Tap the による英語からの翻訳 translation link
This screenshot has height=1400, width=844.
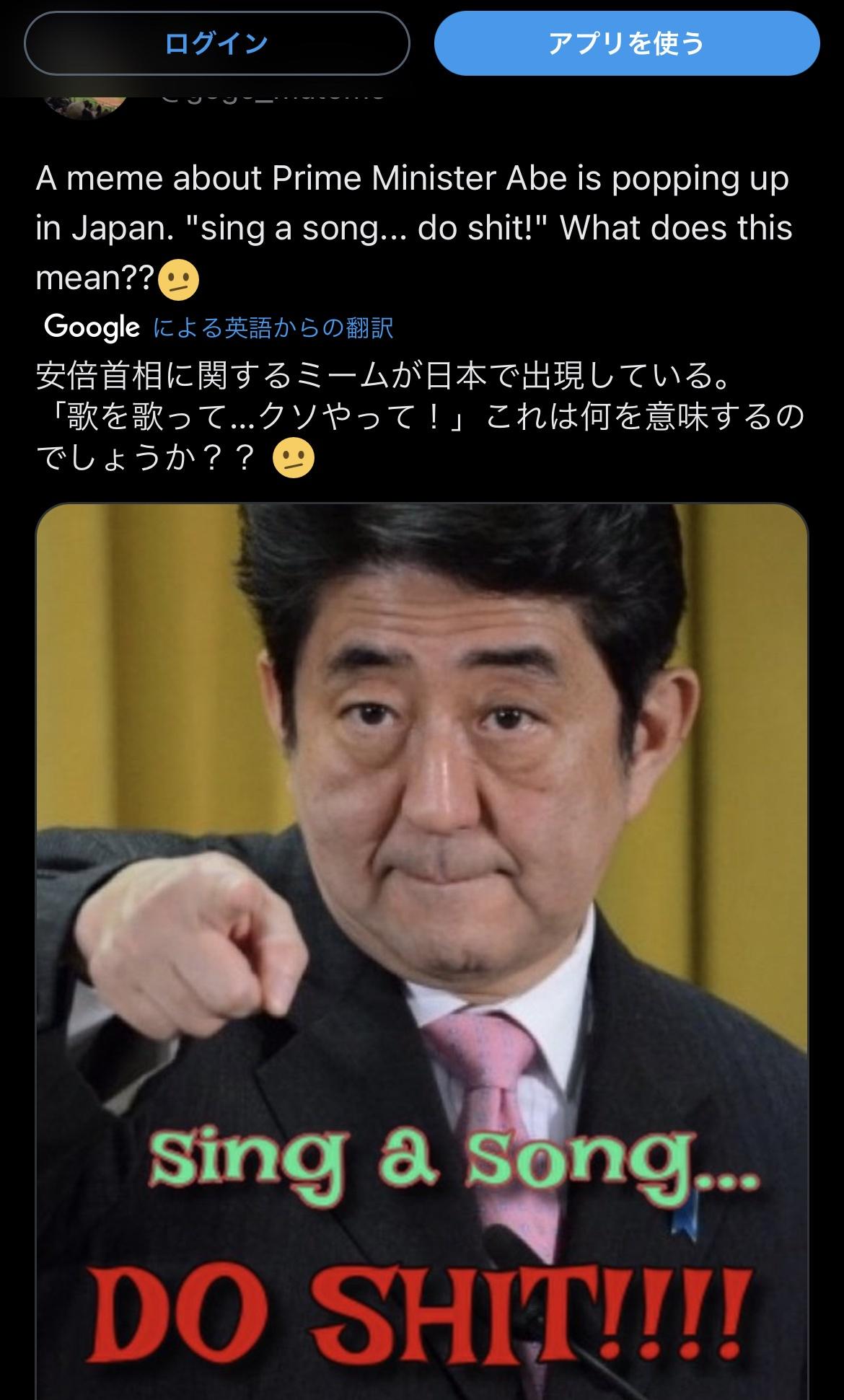click(x=273, y=328)
